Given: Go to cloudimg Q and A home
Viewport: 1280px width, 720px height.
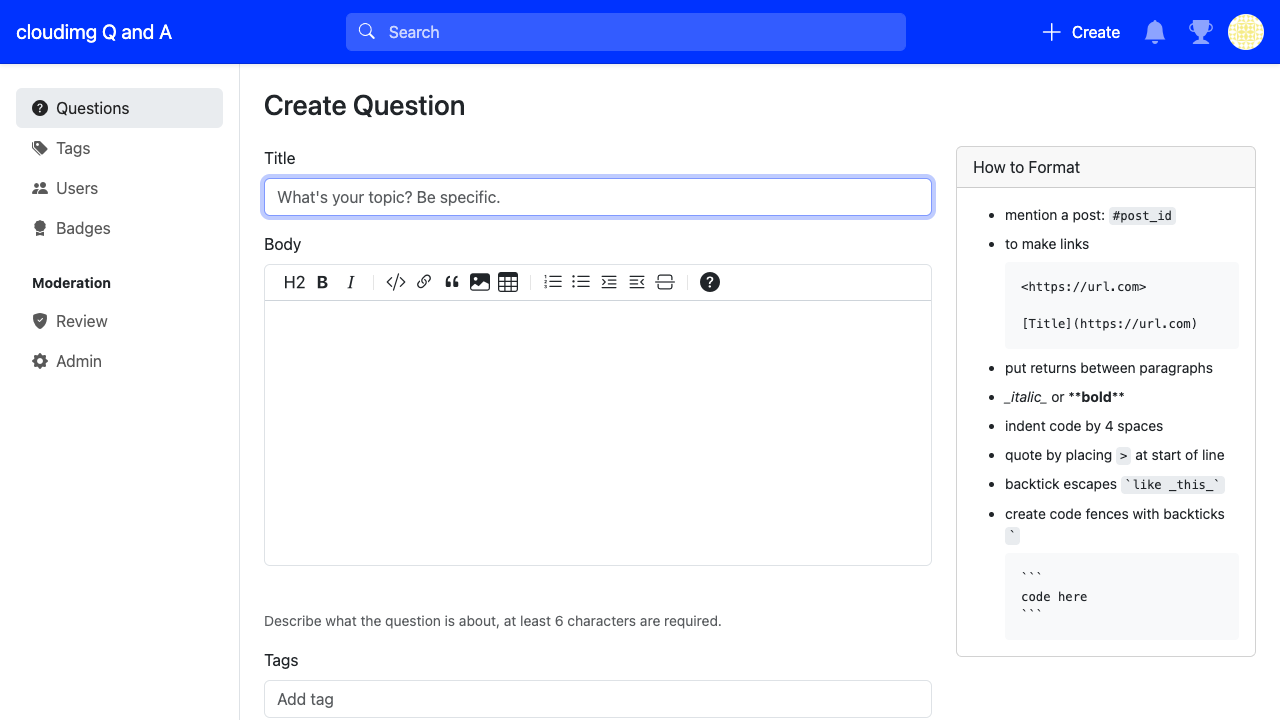Looking at the screenshot, I should (94, 32).
